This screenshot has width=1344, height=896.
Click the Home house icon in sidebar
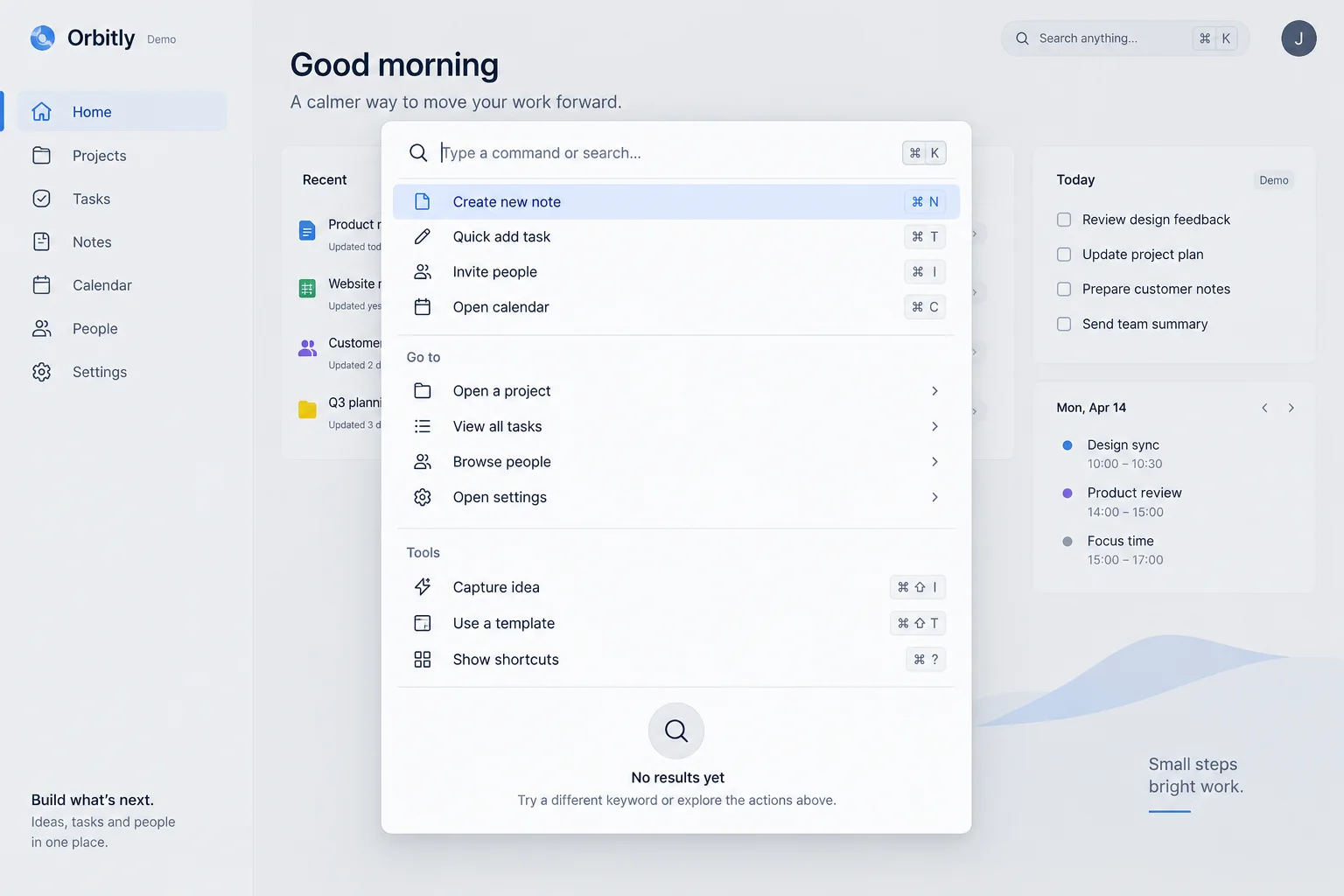click(41, 112)
